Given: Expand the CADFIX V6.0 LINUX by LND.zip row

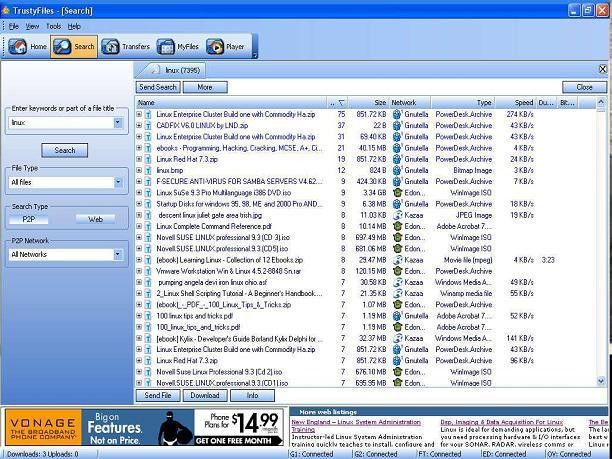Looking at the screenshot, I should (139, 125).
